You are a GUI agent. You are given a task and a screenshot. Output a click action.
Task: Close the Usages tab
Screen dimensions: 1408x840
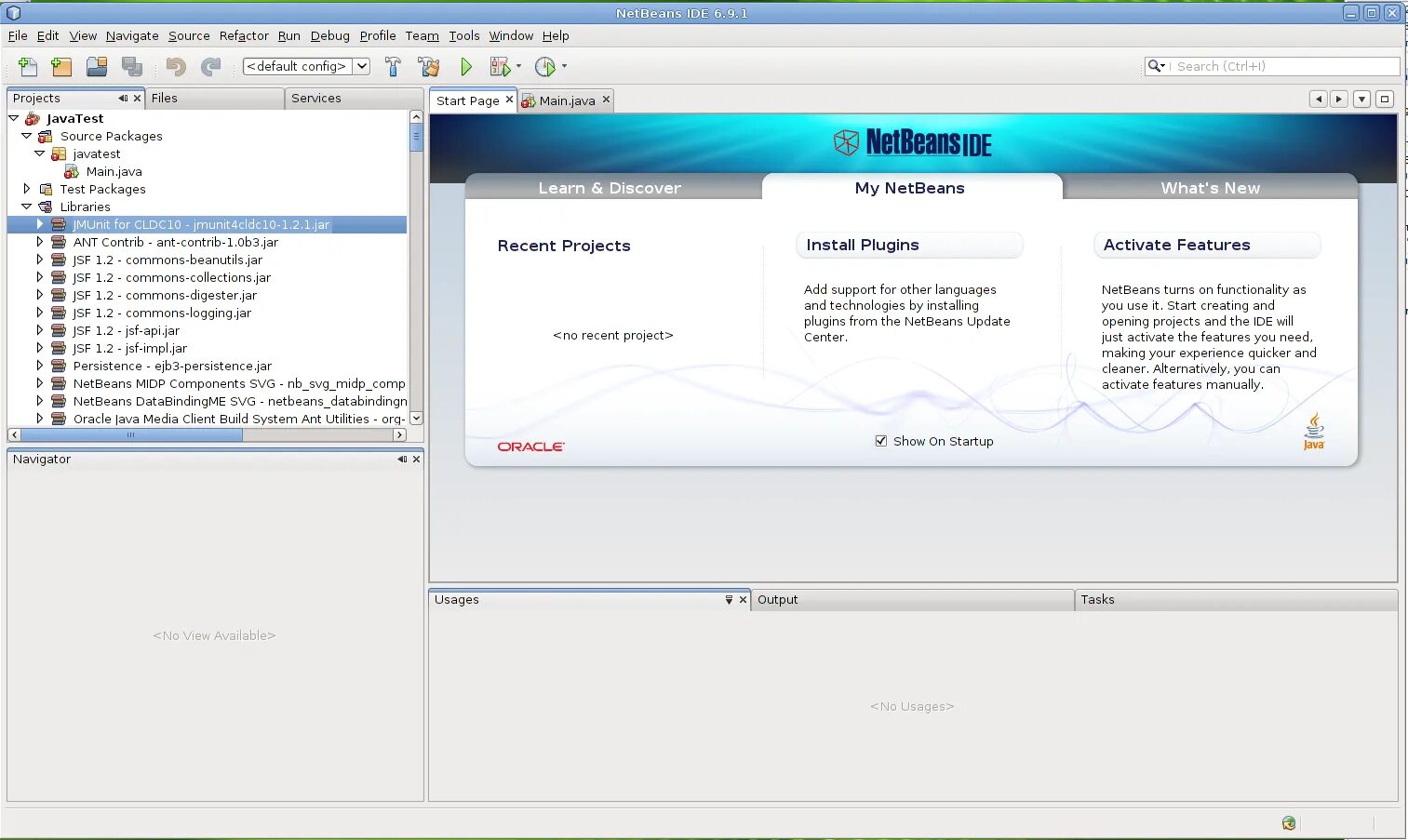click(743, 600)
